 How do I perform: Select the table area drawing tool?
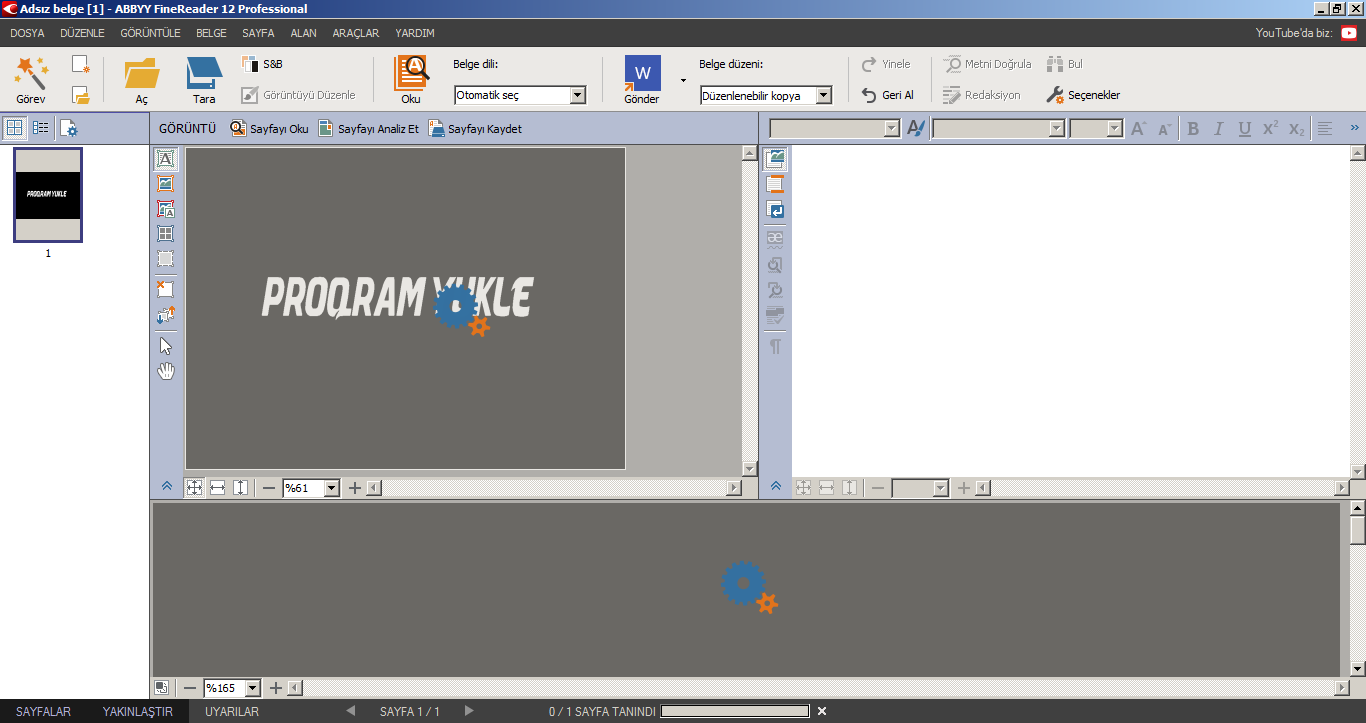(x=166, y=234)
